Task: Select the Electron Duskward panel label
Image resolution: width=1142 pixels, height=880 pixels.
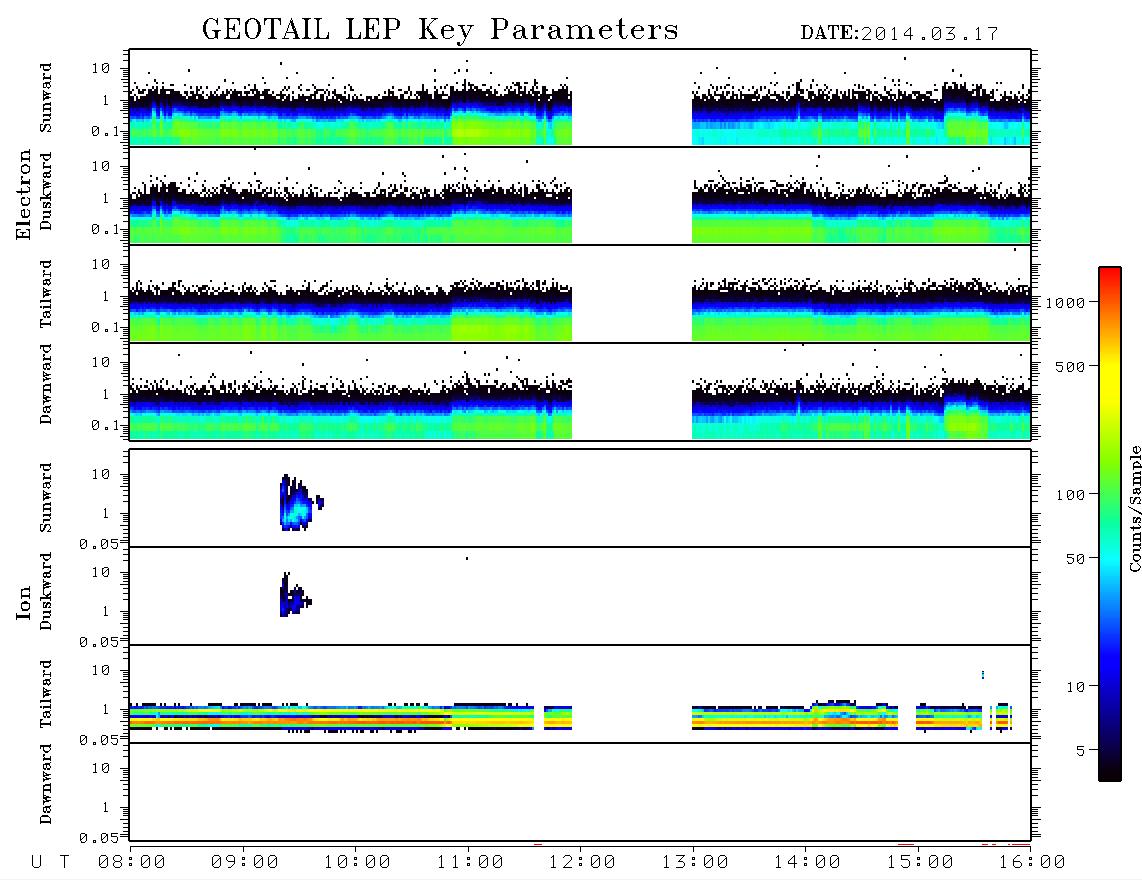Action: [46, 191]
